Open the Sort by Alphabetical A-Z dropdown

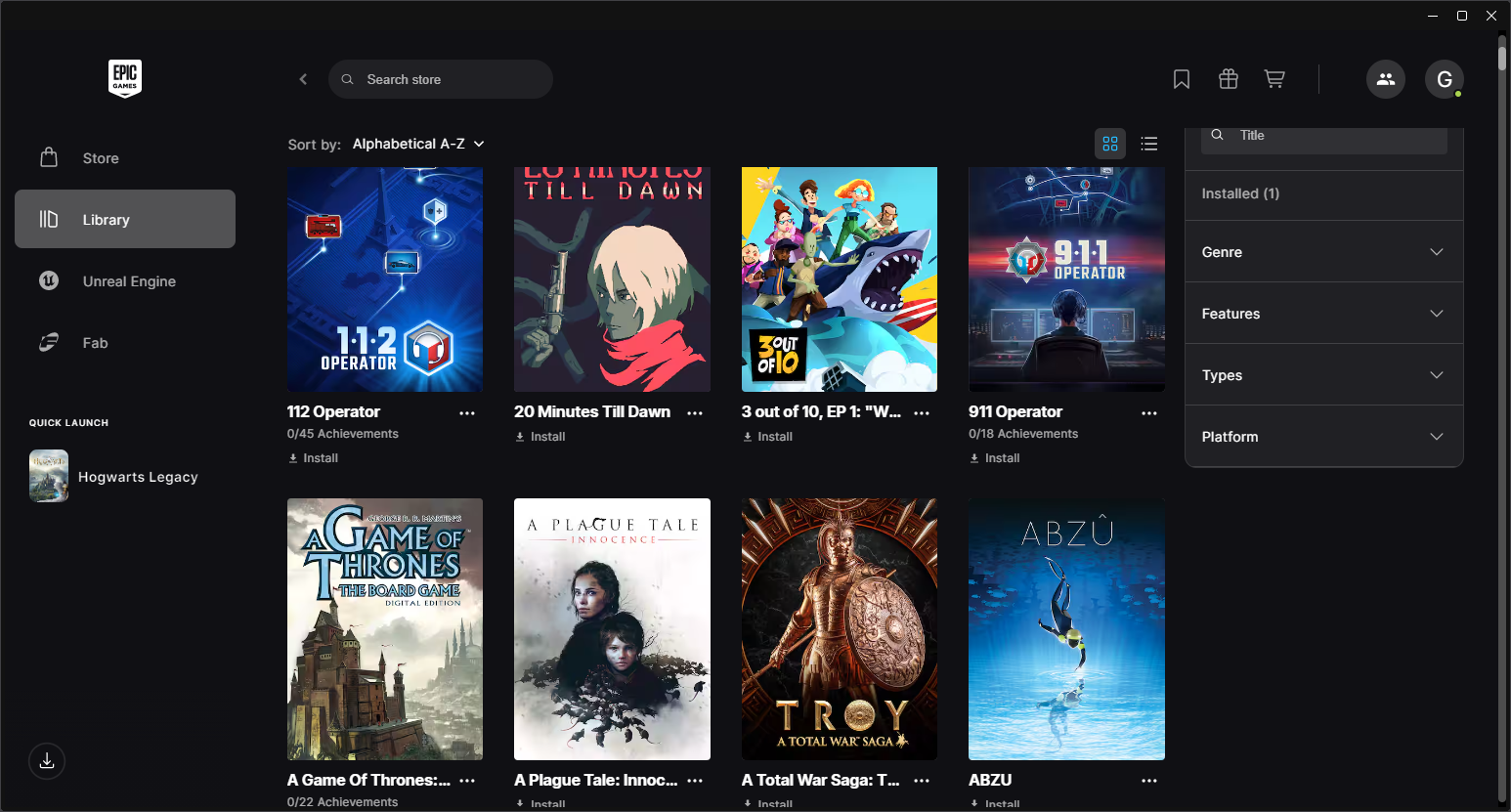pyautogui.click(x=417, y=144)
